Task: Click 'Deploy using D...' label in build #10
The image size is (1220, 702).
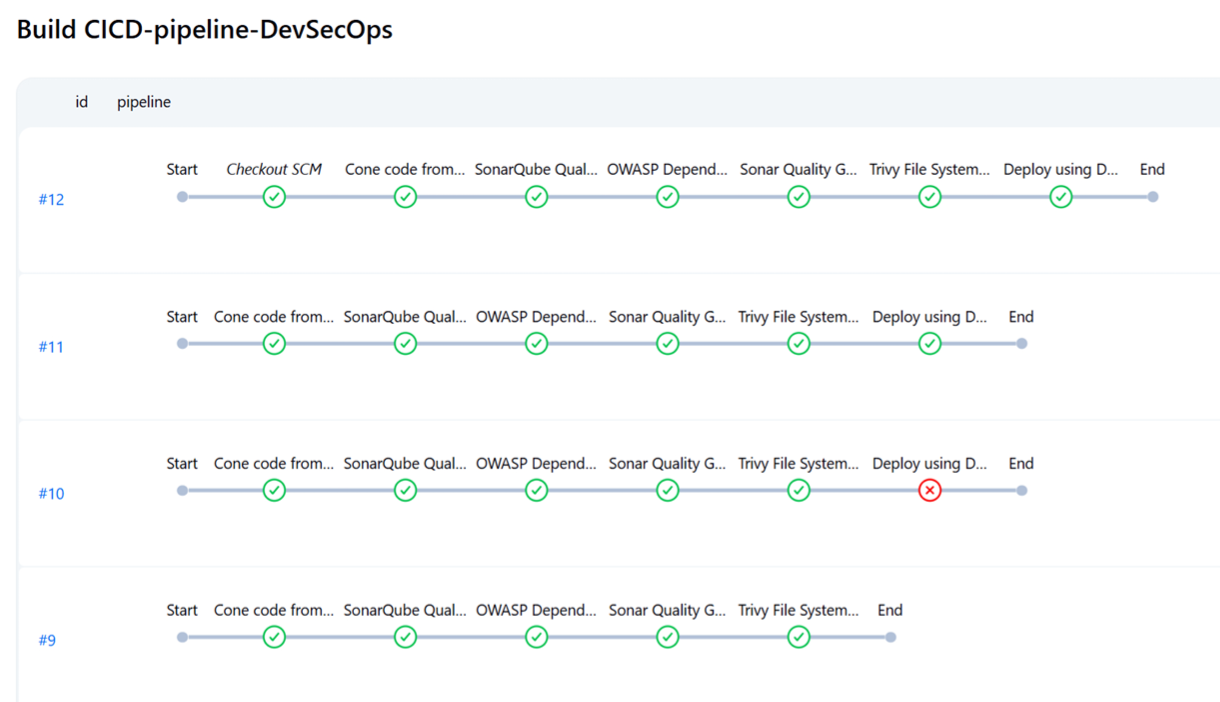Action: tap(930, 464)
